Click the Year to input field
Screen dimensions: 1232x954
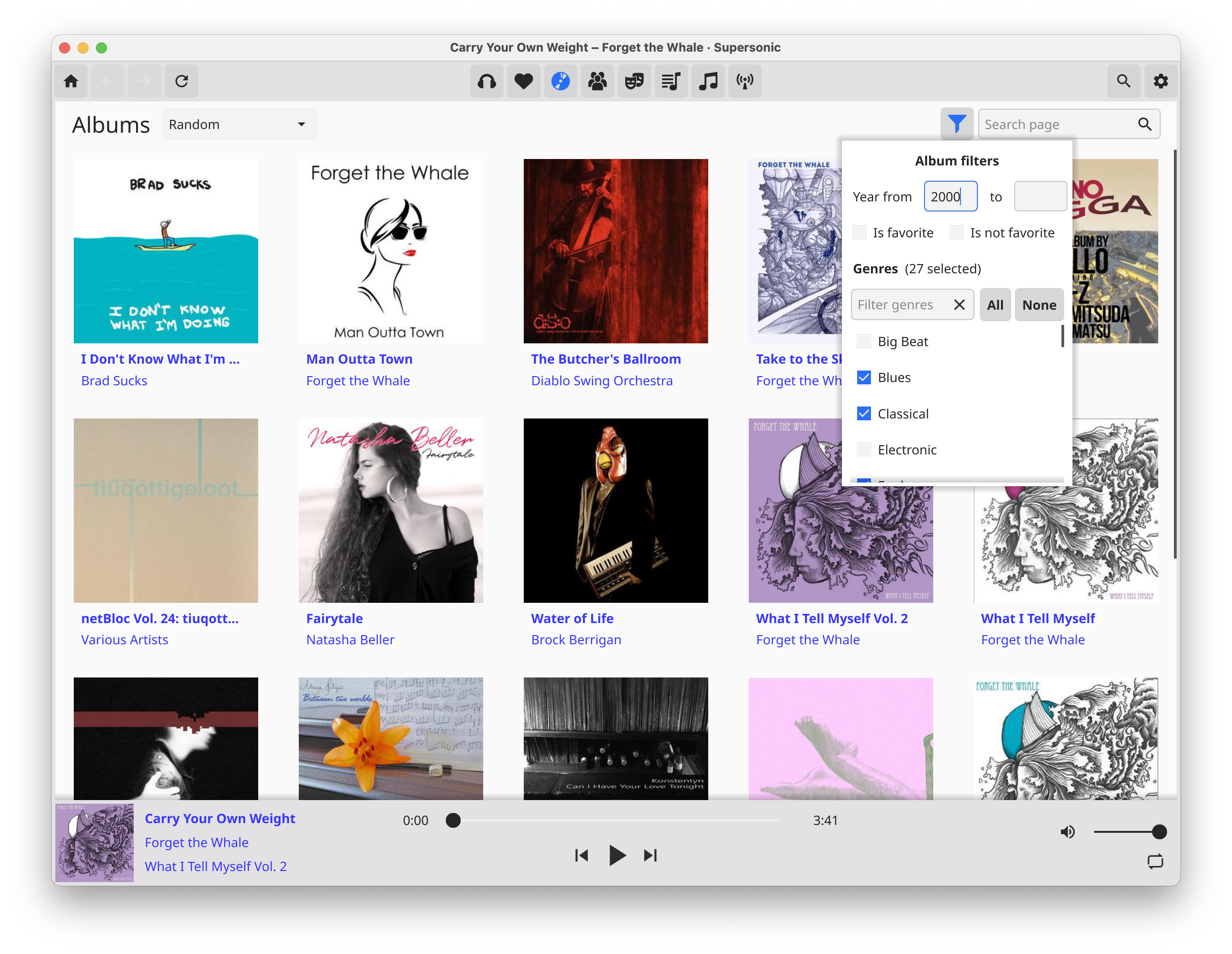1040,196
